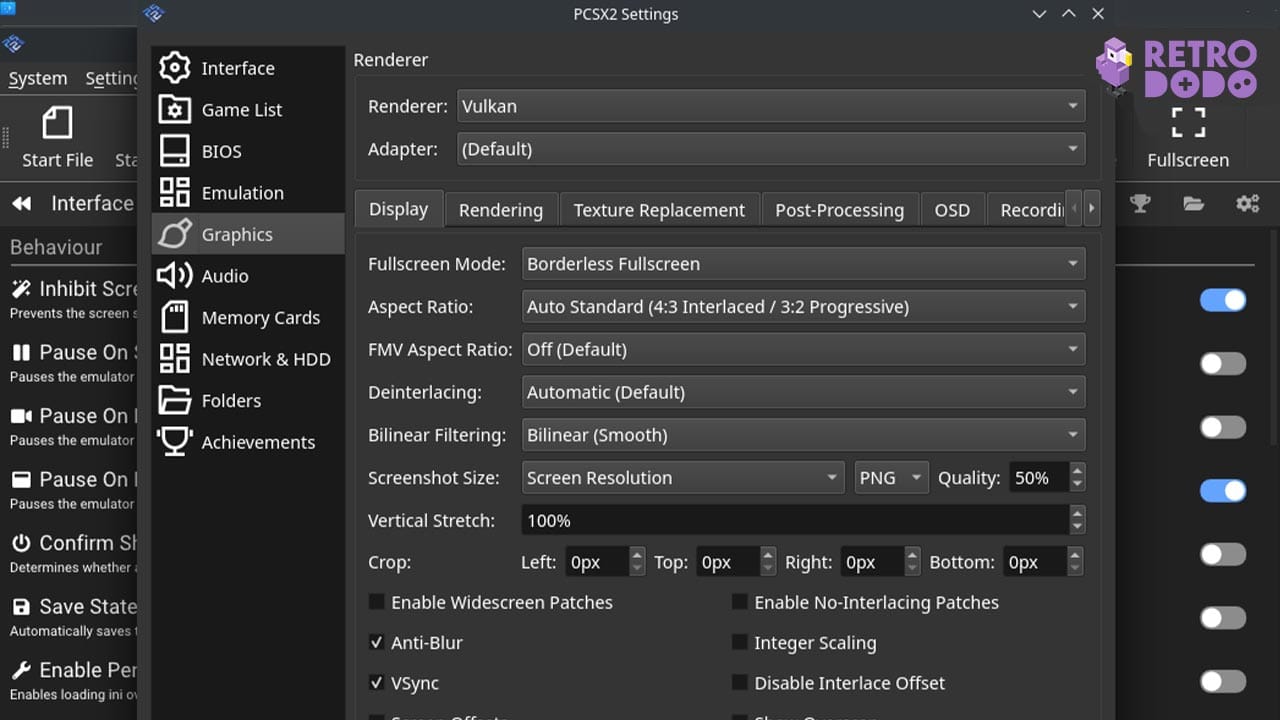Select Graphics settings category
Viewport: 1280px width, 720px height.
tap(248, 234)
